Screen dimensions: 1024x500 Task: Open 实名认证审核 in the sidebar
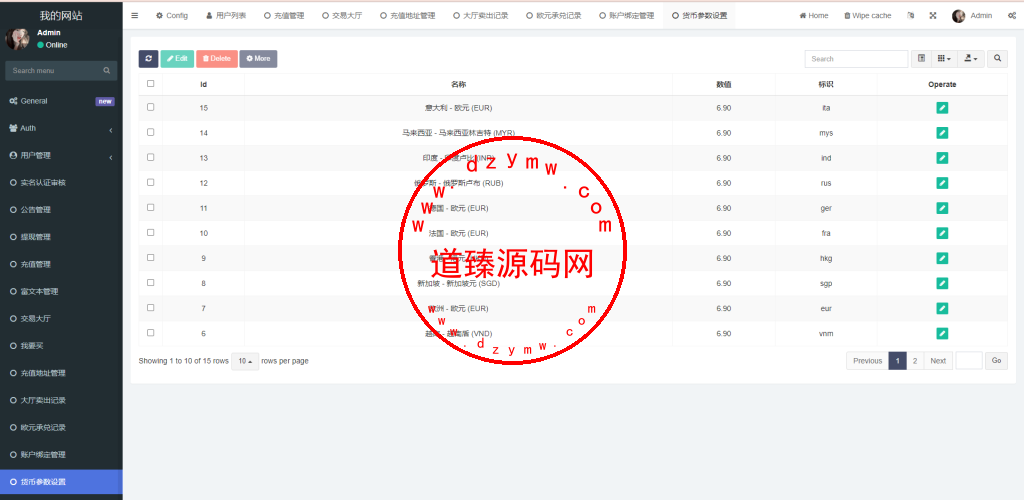(61, 183)
